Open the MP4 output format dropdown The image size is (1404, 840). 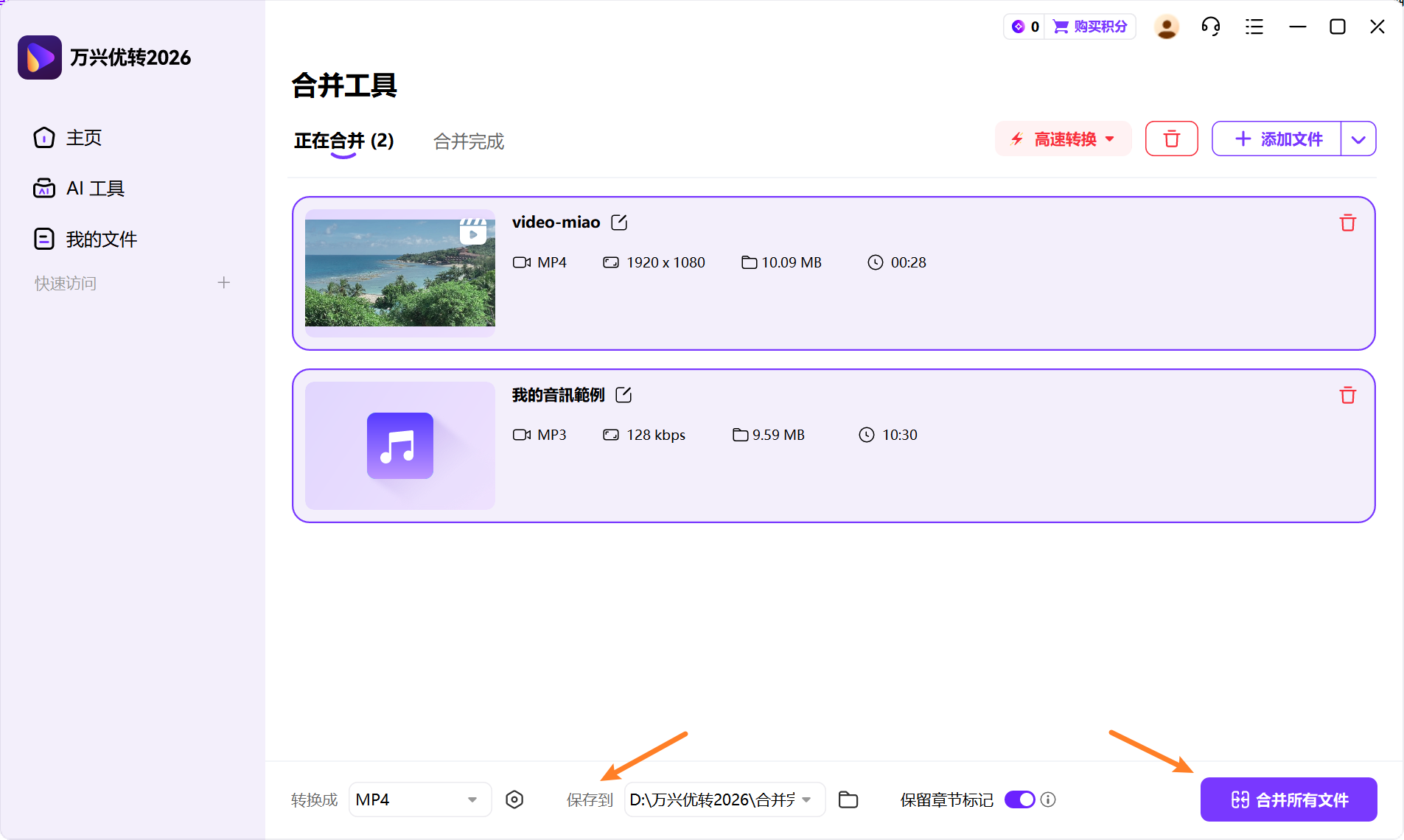point(419,799)
